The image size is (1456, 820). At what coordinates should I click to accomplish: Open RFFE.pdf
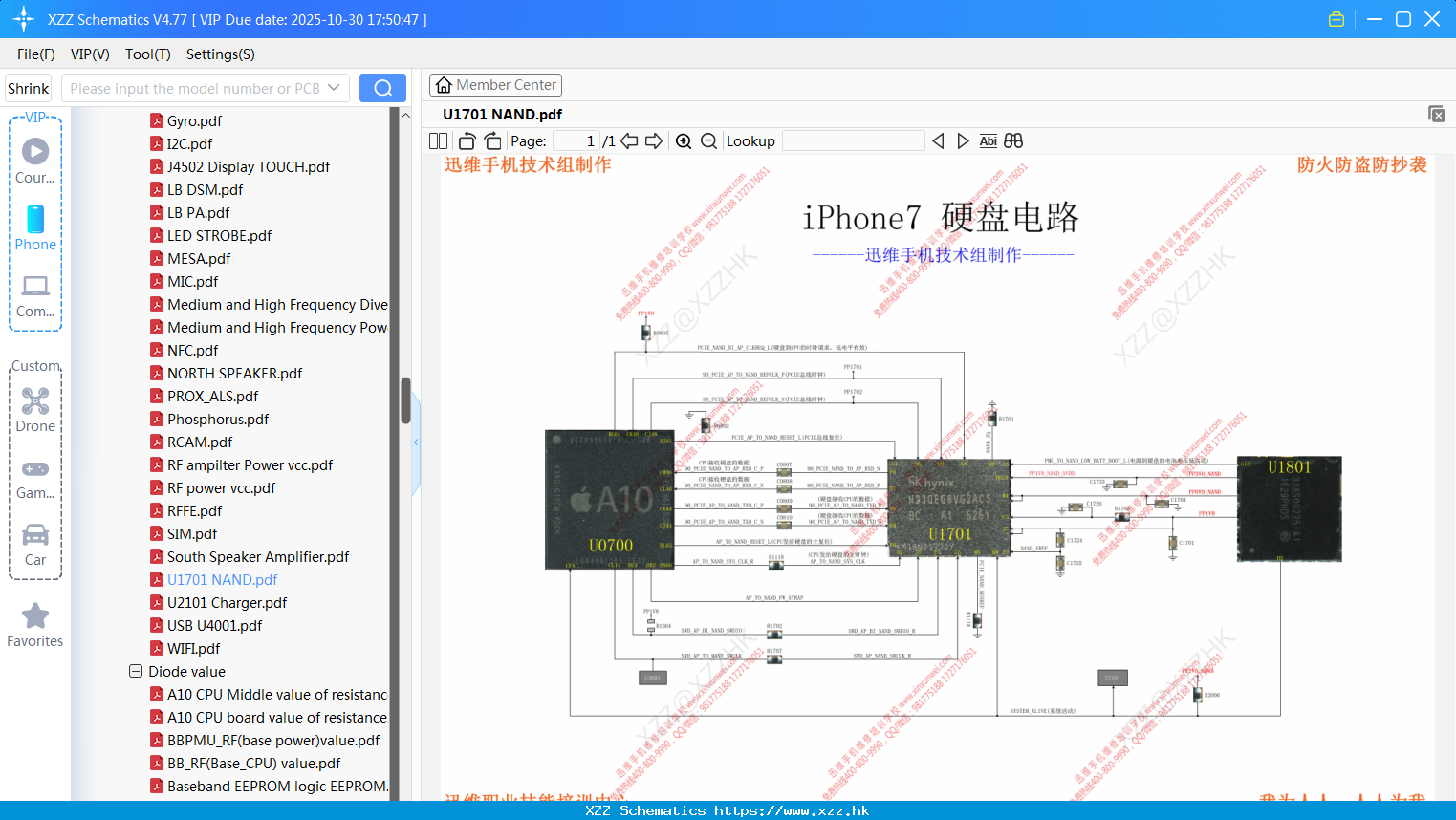(194, 510)
